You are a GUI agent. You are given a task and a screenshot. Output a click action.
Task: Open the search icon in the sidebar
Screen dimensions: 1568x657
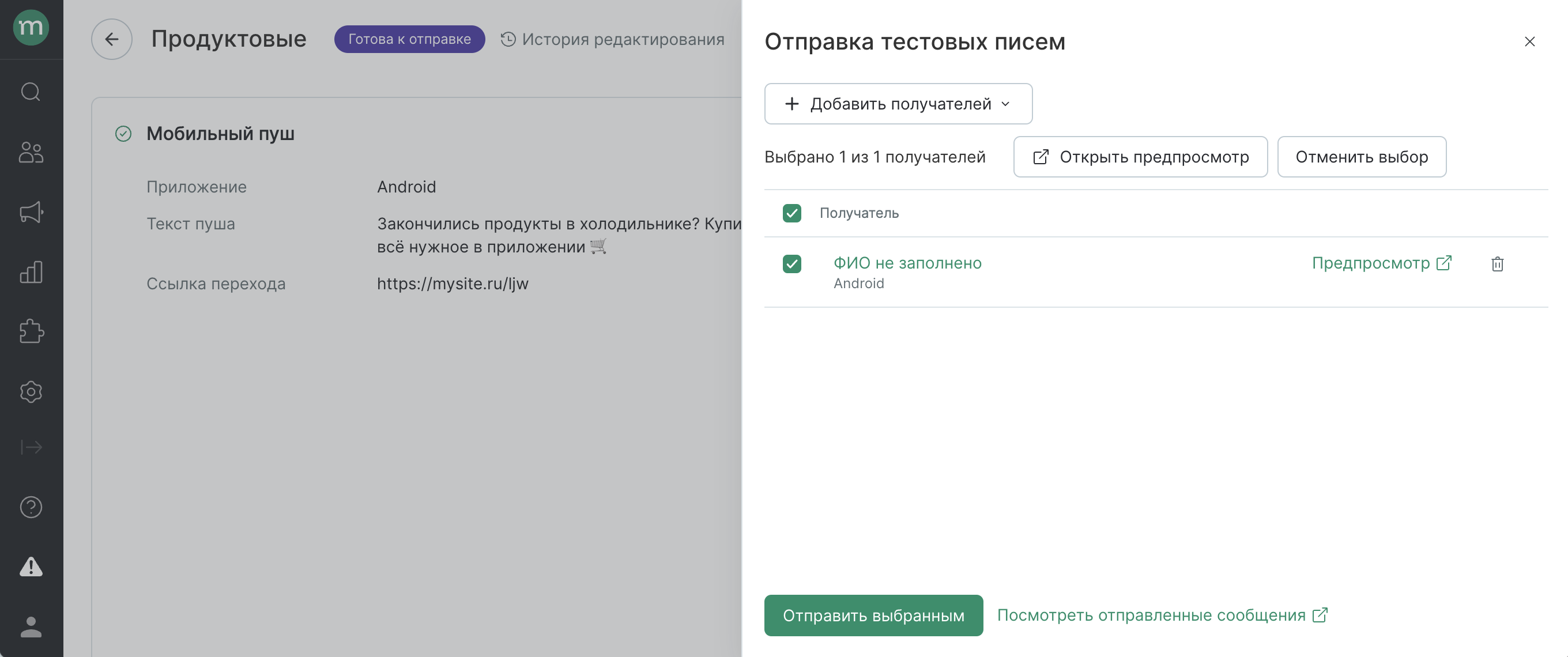point(31,92)
